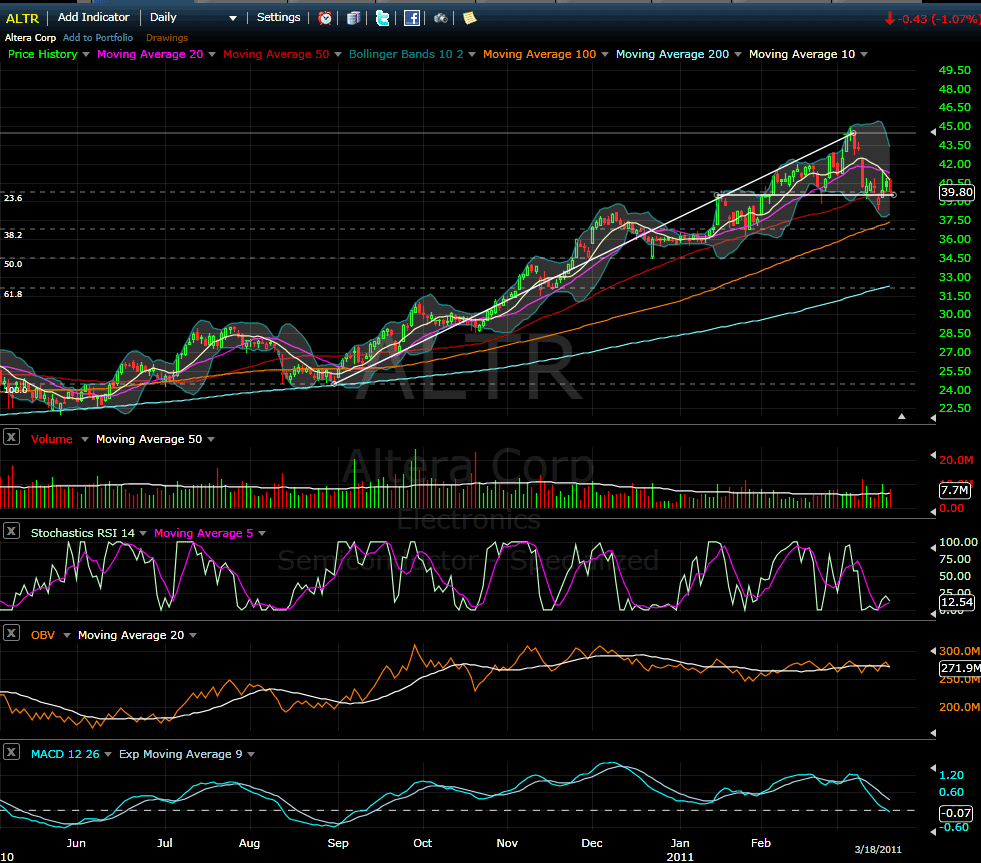Screen dimensions: 981x863
Task: Click the database stack icon in toolbar
Action: point(353,18)
